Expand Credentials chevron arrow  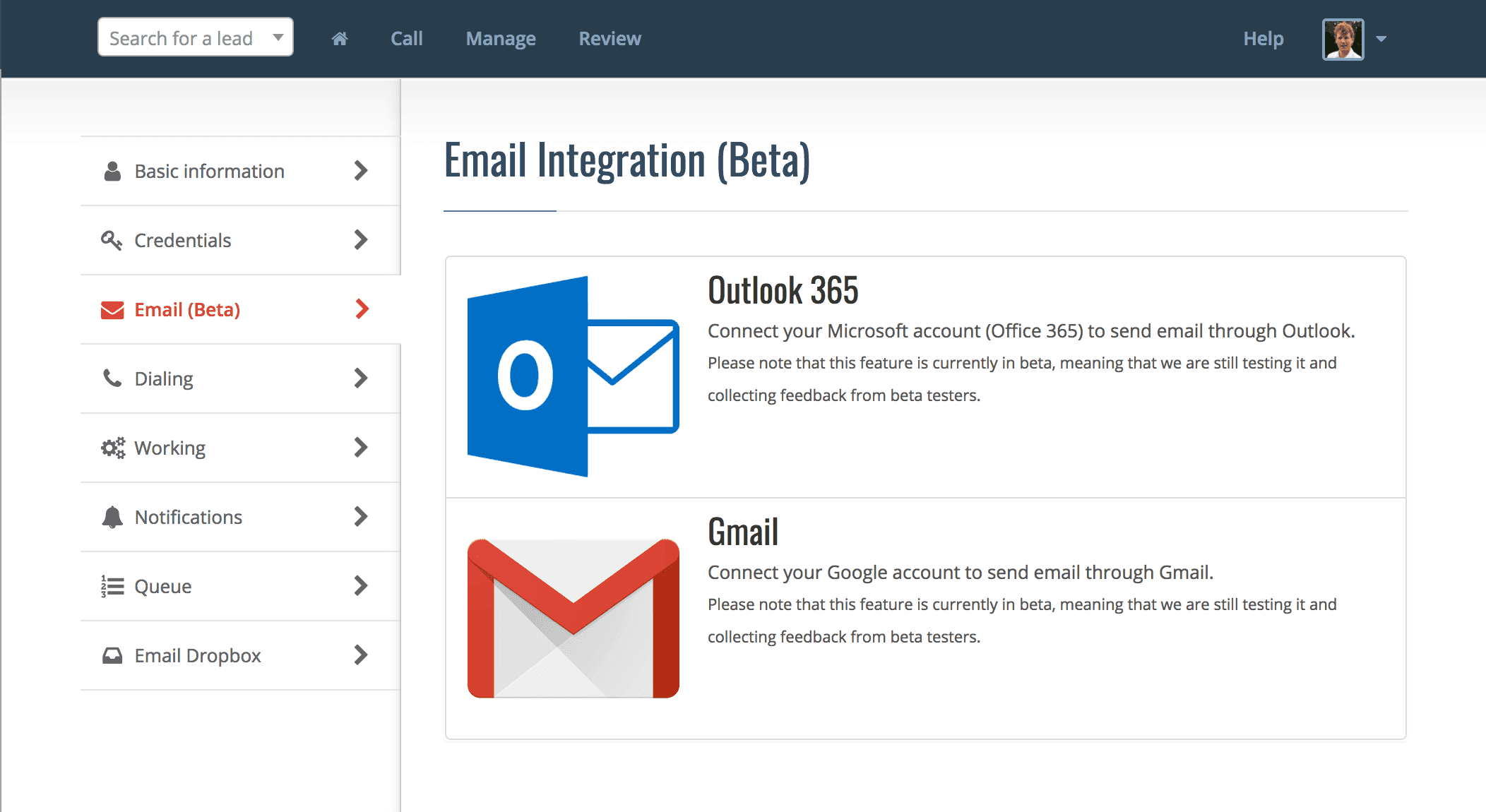(361, 239)
